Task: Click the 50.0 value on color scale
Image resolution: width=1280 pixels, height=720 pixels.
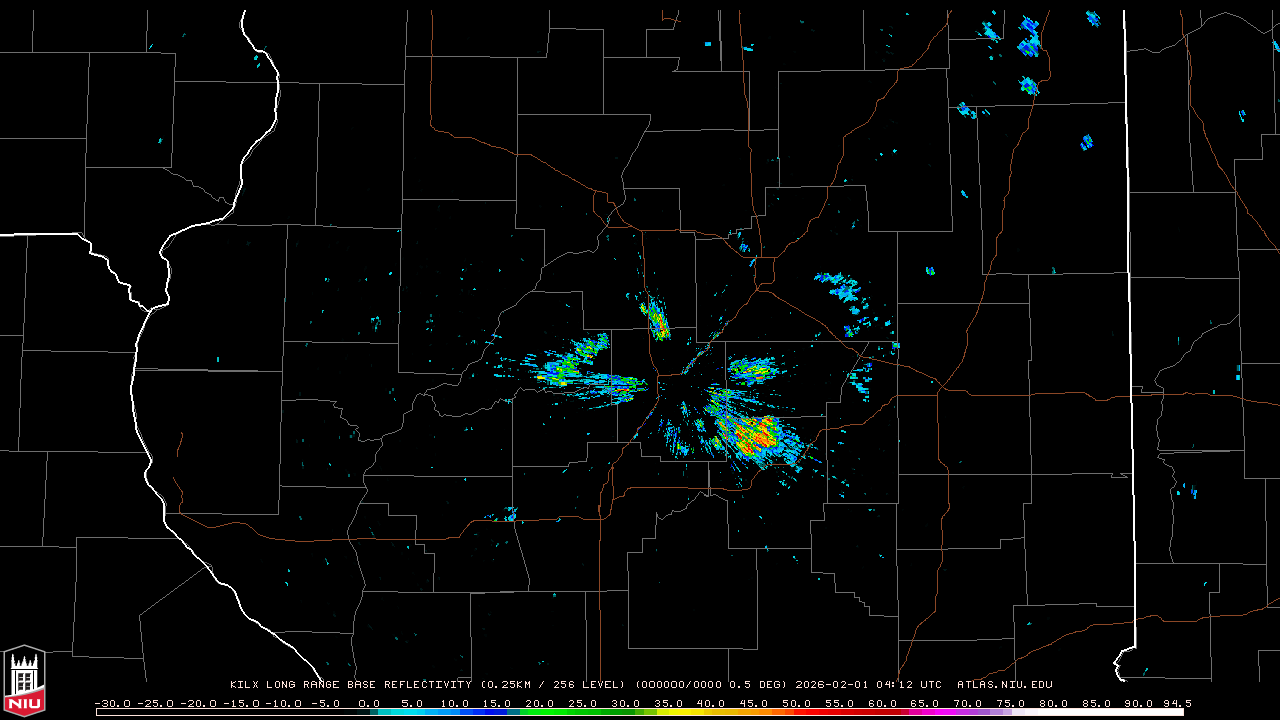Action: pos(797,703)
